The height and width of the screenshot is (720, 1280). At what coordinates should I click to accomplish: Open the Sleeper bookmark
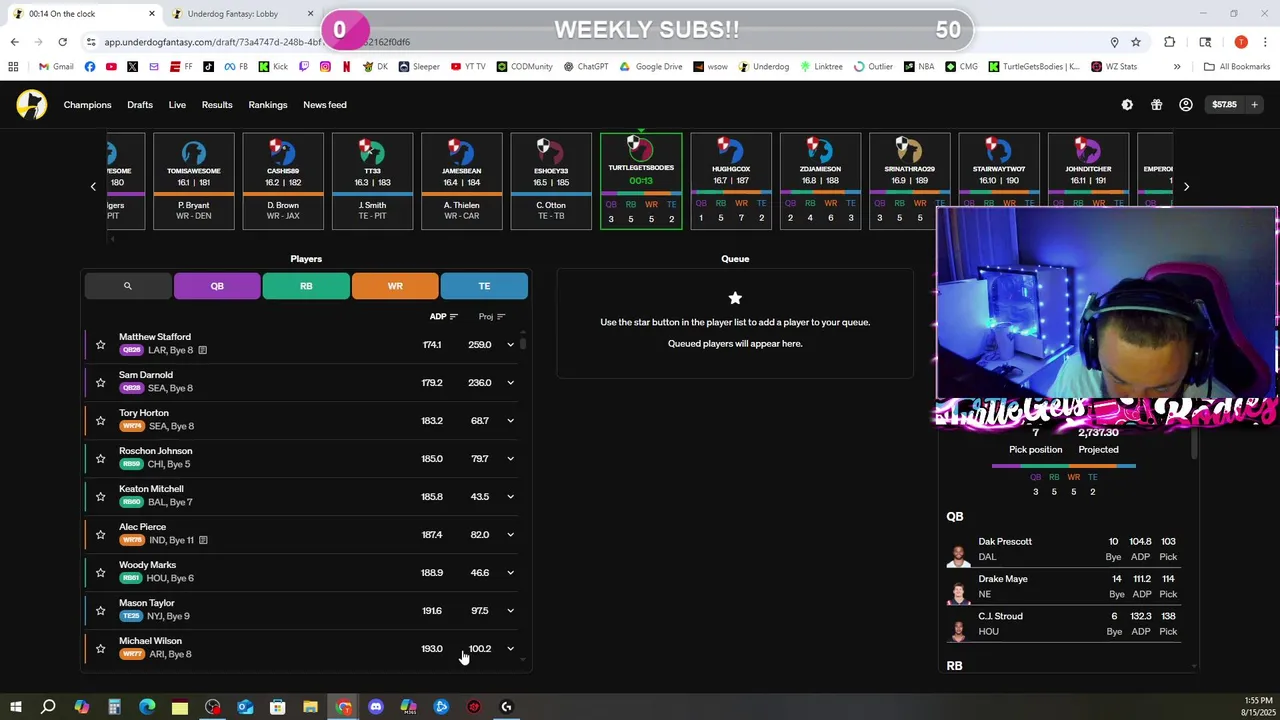[419, 67]
